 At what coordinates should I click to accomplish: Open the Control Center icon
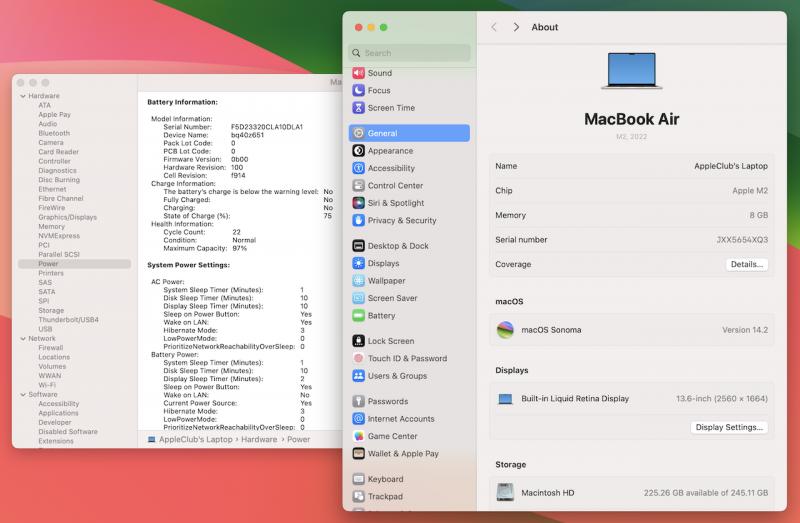tap(358, 185)
